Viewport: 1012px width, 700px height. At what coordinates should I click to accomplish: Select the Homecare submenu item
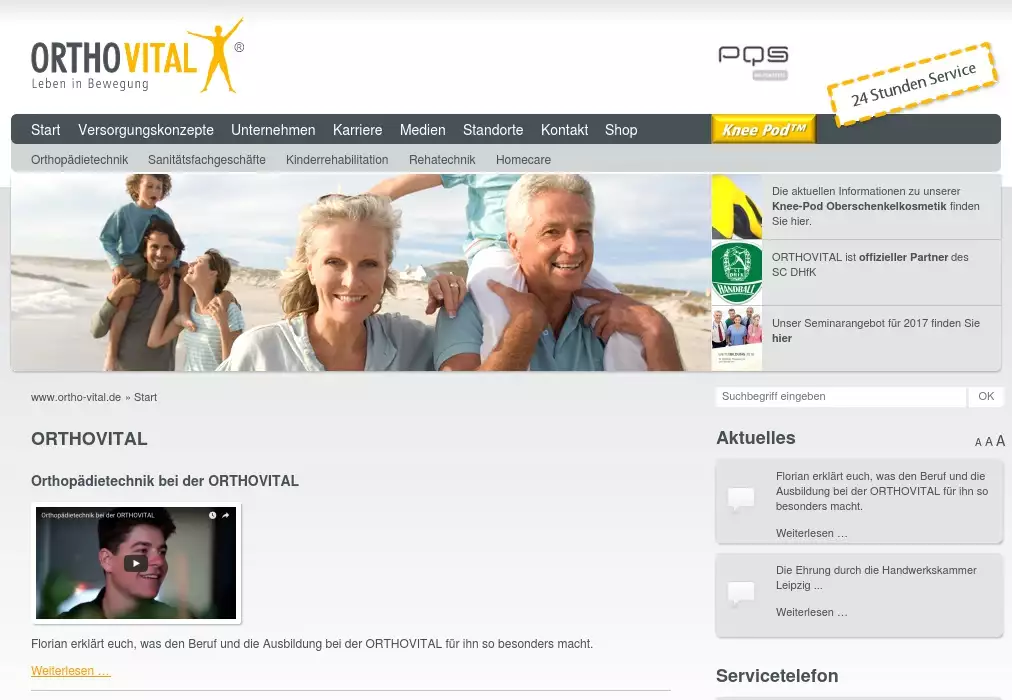523,160
